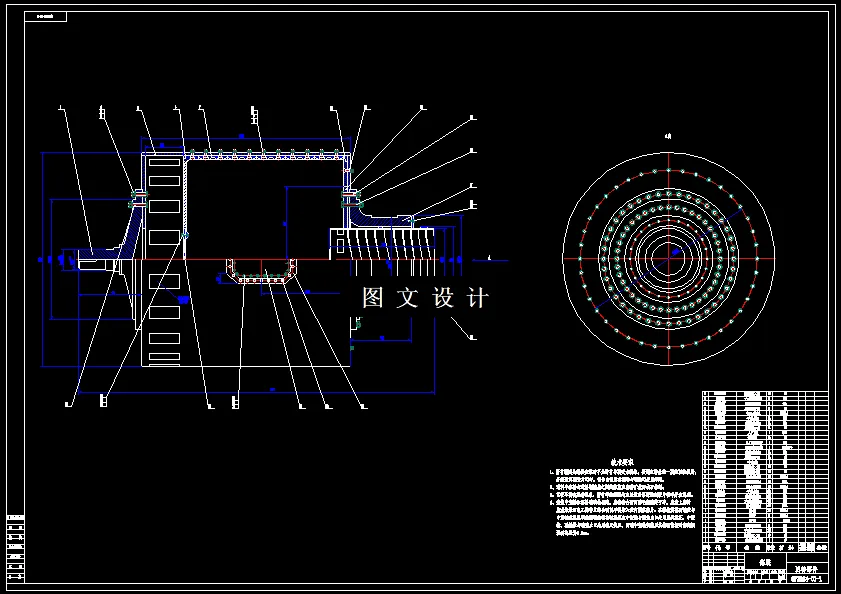Viewport: 841px width, 594px height.
Task: Click the revision strip in the bottom-left margin
Action: [16, 548]
